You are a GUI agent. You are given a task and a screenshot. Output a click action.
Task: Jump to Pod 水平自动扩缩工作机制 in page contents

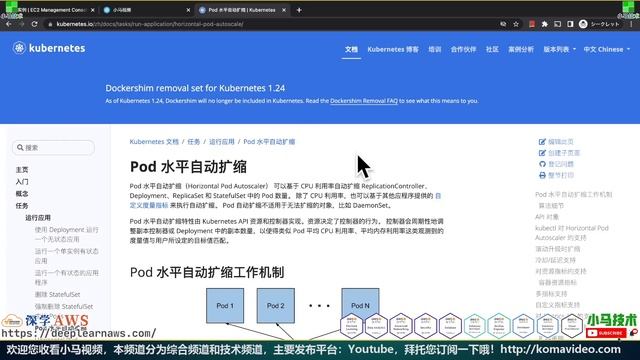[573, 195]
